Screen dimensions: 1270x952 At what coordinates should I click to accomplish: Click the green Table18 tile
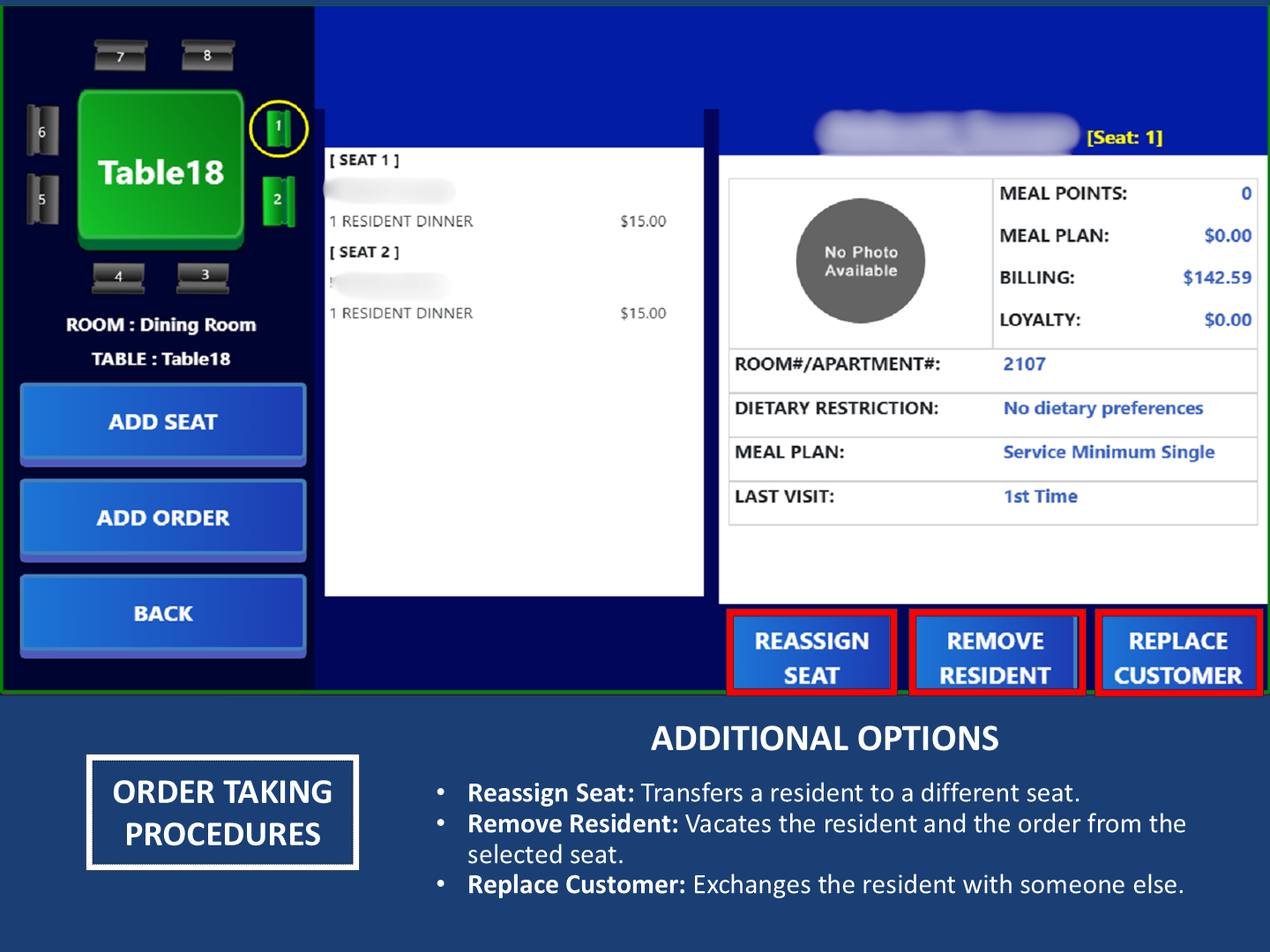161,169
